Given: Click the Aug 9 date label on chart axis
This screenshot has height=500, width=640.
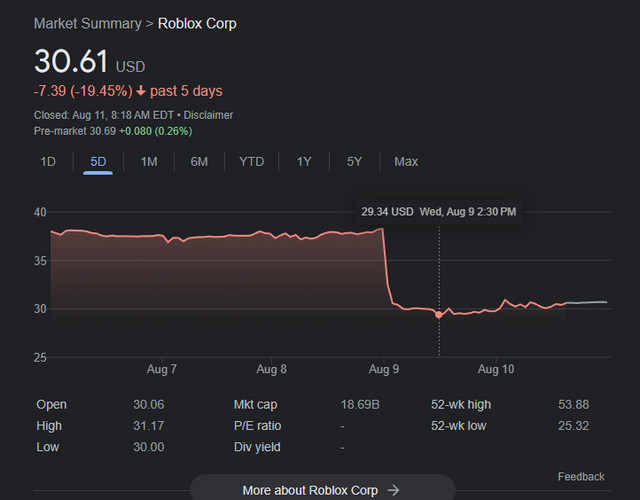Looking at the screenshot, I should (x=384, y=369).
